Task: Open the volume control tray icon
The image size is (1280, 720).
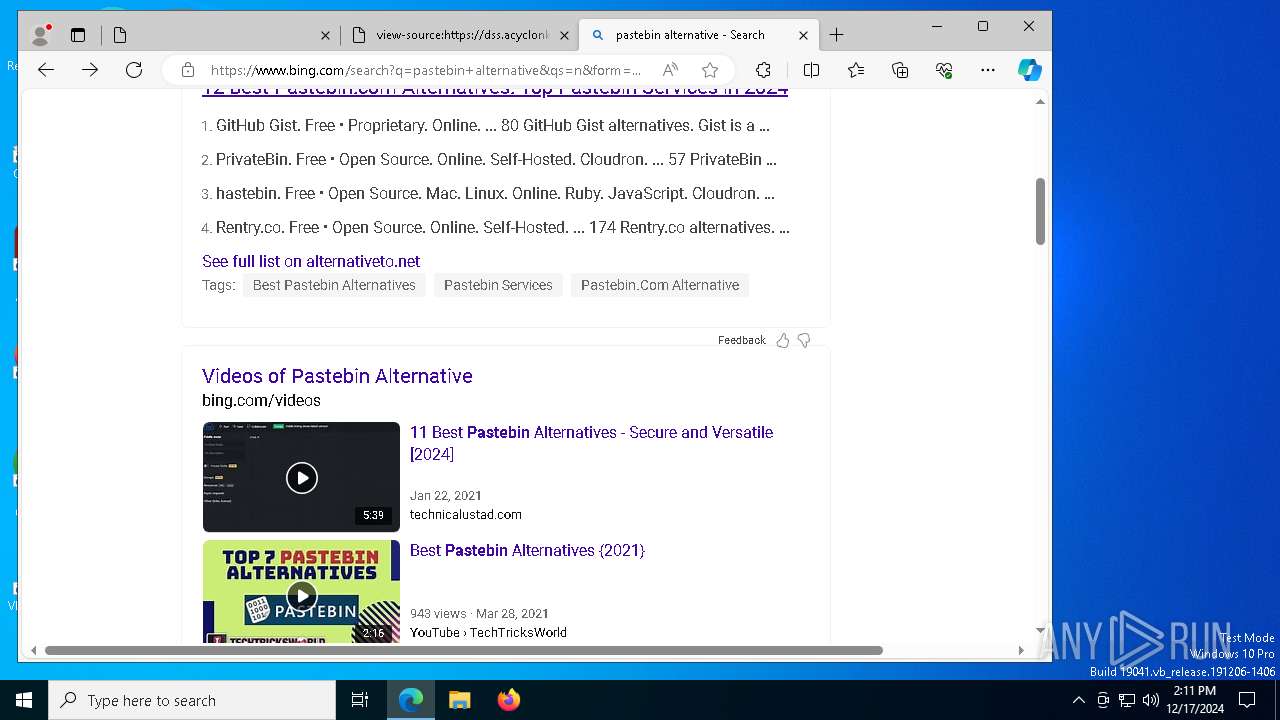Action: click(x=1151, y=700)
